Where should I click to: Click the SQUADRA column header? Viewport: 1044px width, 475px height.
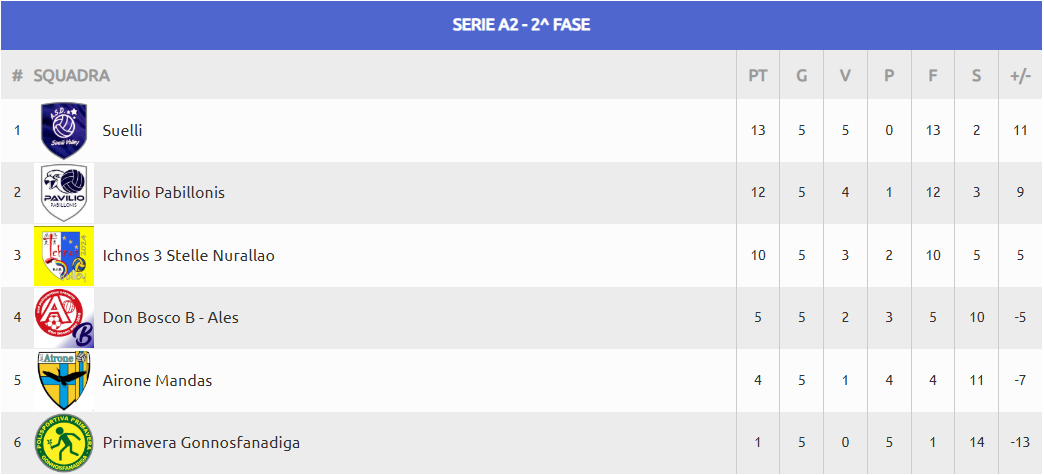[x=71, y=75]
